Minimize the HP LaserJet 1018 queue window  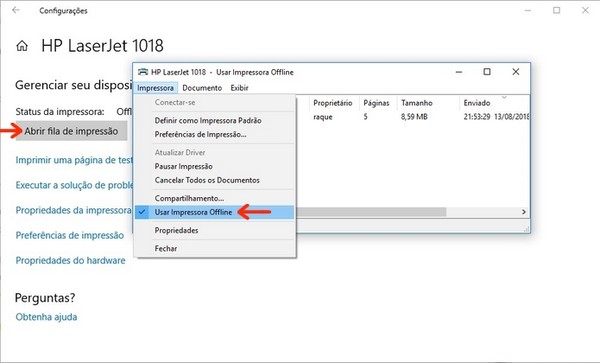459,72
